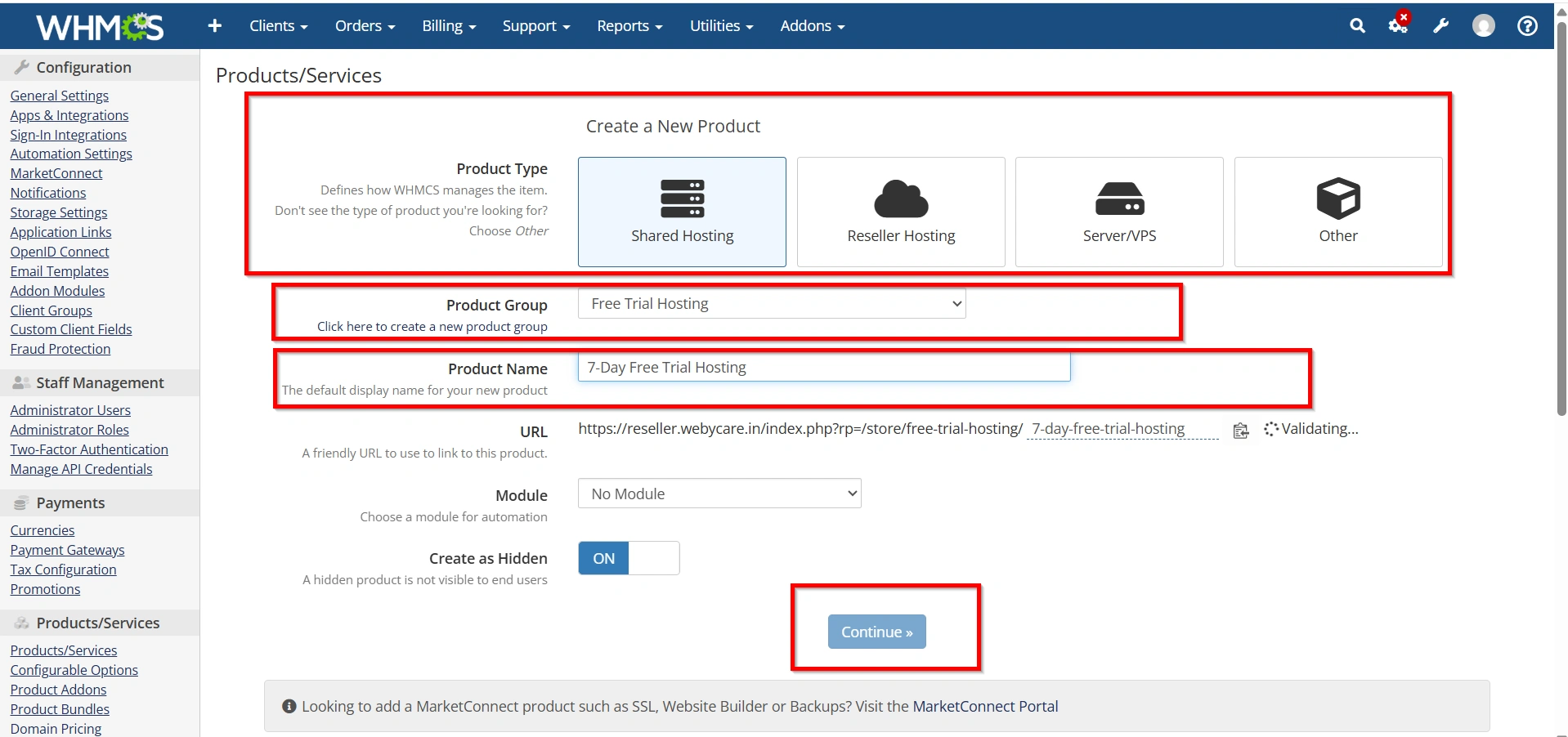Open Custom Client Fields
Viewport: 1568px width, 737px height.
70,329
